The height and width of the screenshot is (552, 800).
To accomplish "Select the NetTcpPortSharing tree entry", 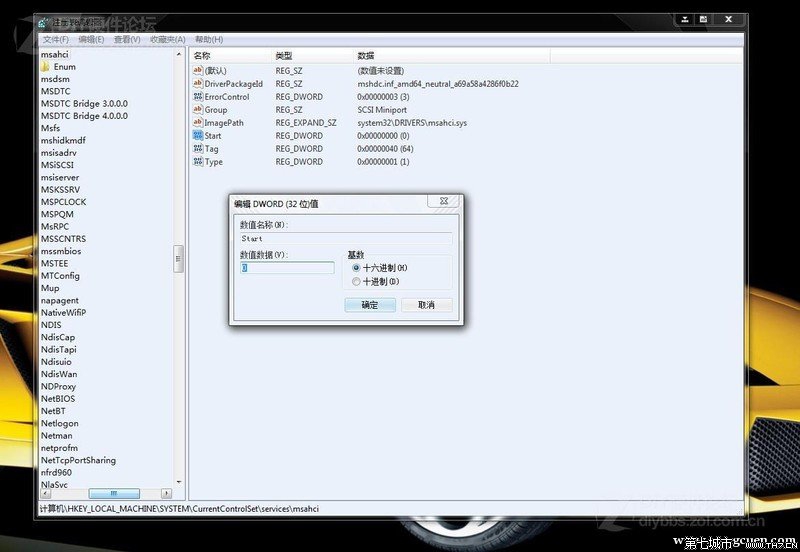I will 78,460.
